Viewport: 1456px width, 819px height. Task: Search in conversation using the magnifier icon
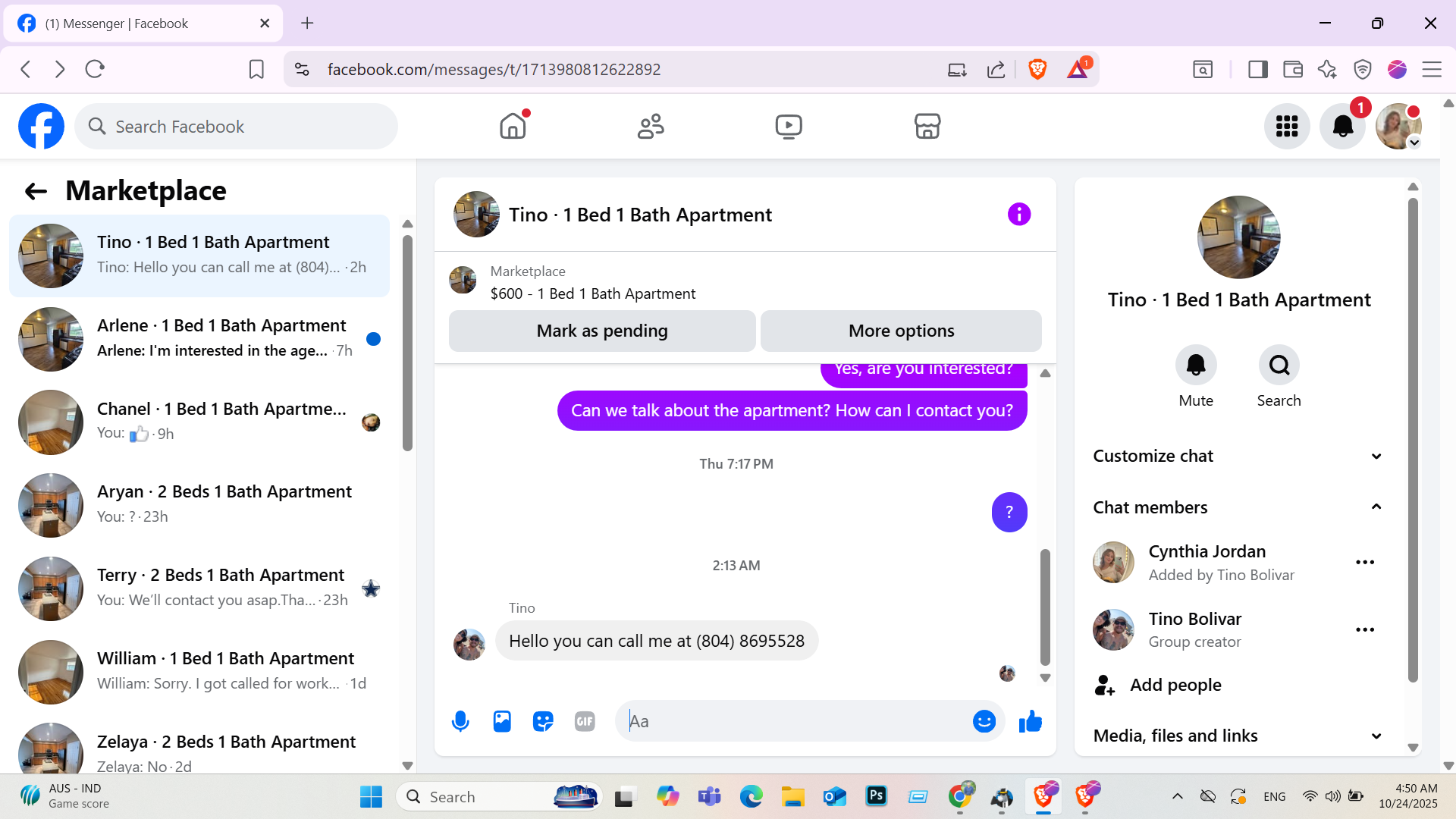pos(1279,366)
